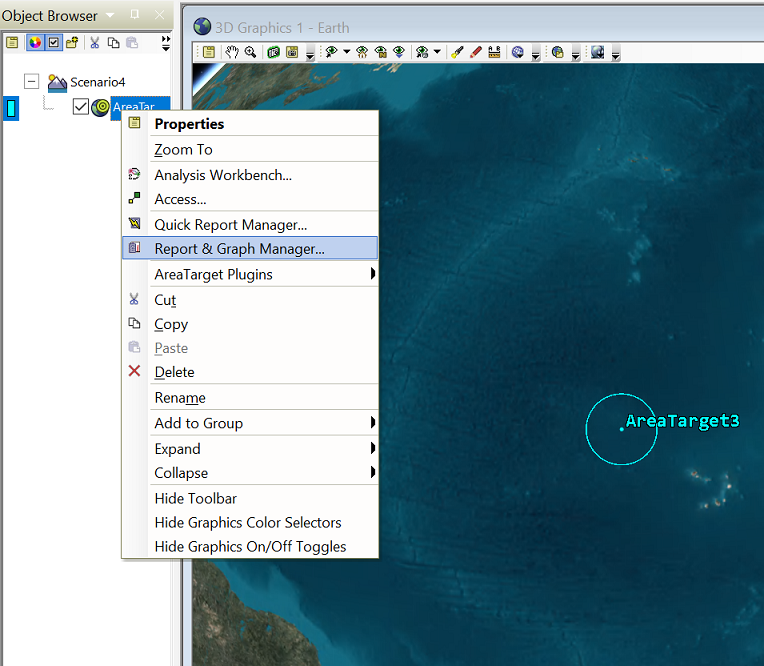
Task: Click Properties icon in Object Browser toolbar
Action: [12, 43]
